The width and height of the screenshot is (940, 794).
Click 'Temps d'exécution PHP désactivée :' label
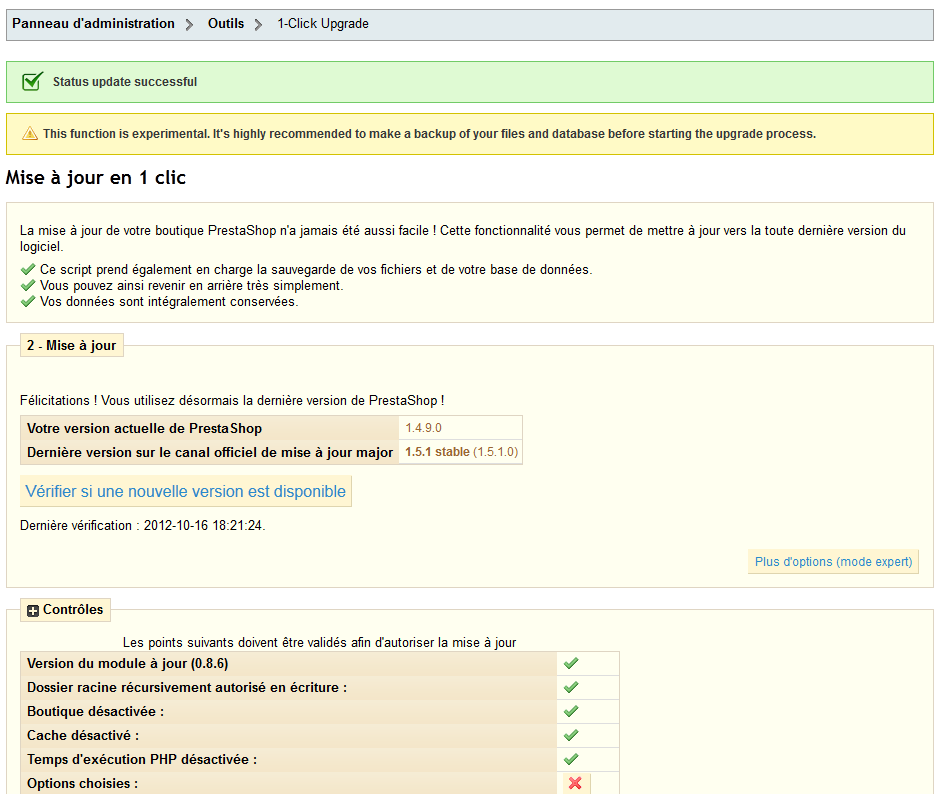click(142, 759)
